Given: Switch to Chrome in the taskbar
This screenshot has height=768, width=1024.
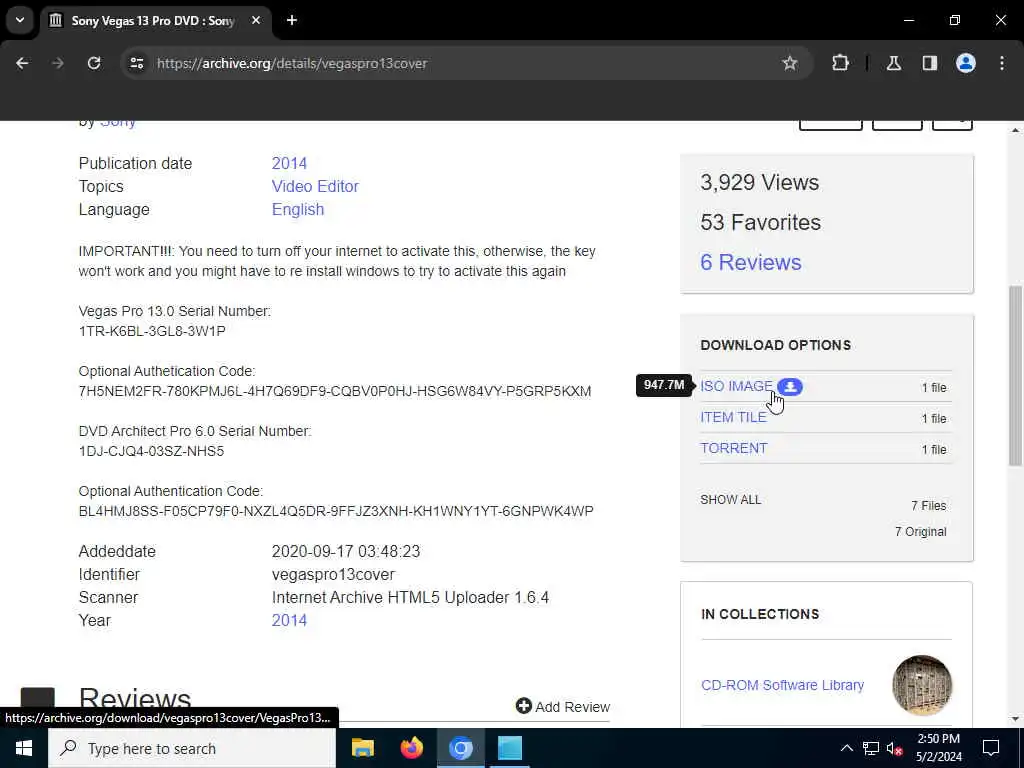Looking at the screenshot, I should [x=460, y=748].
